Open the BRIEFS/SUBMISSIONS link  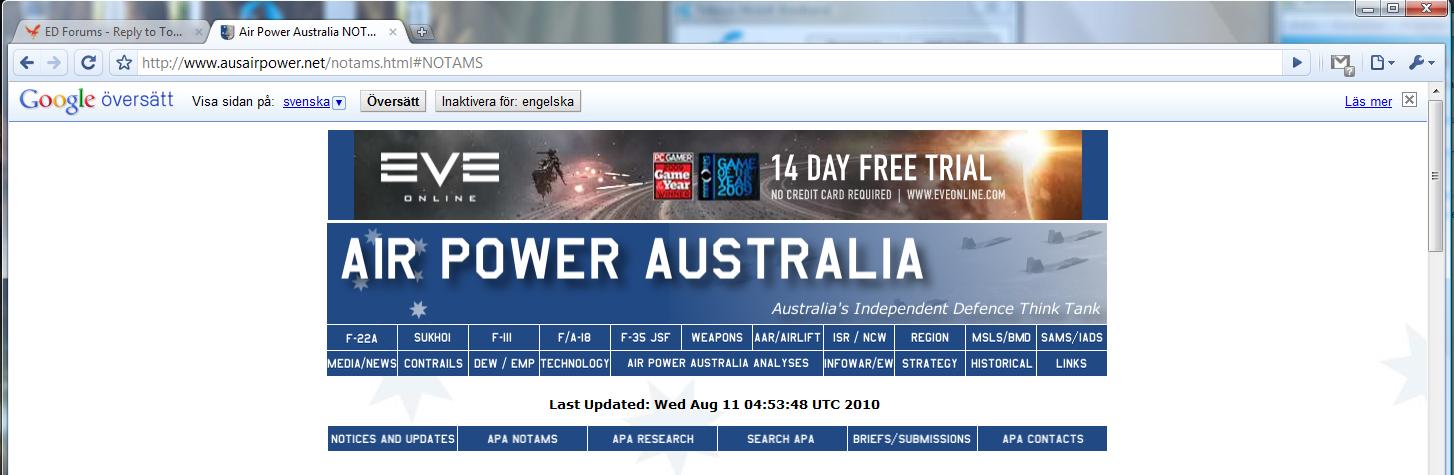911,439
